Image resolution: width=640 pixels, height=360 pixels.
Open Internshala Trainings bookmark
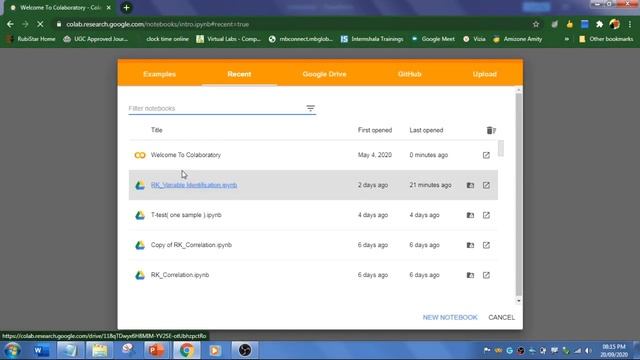coord(372,39)
